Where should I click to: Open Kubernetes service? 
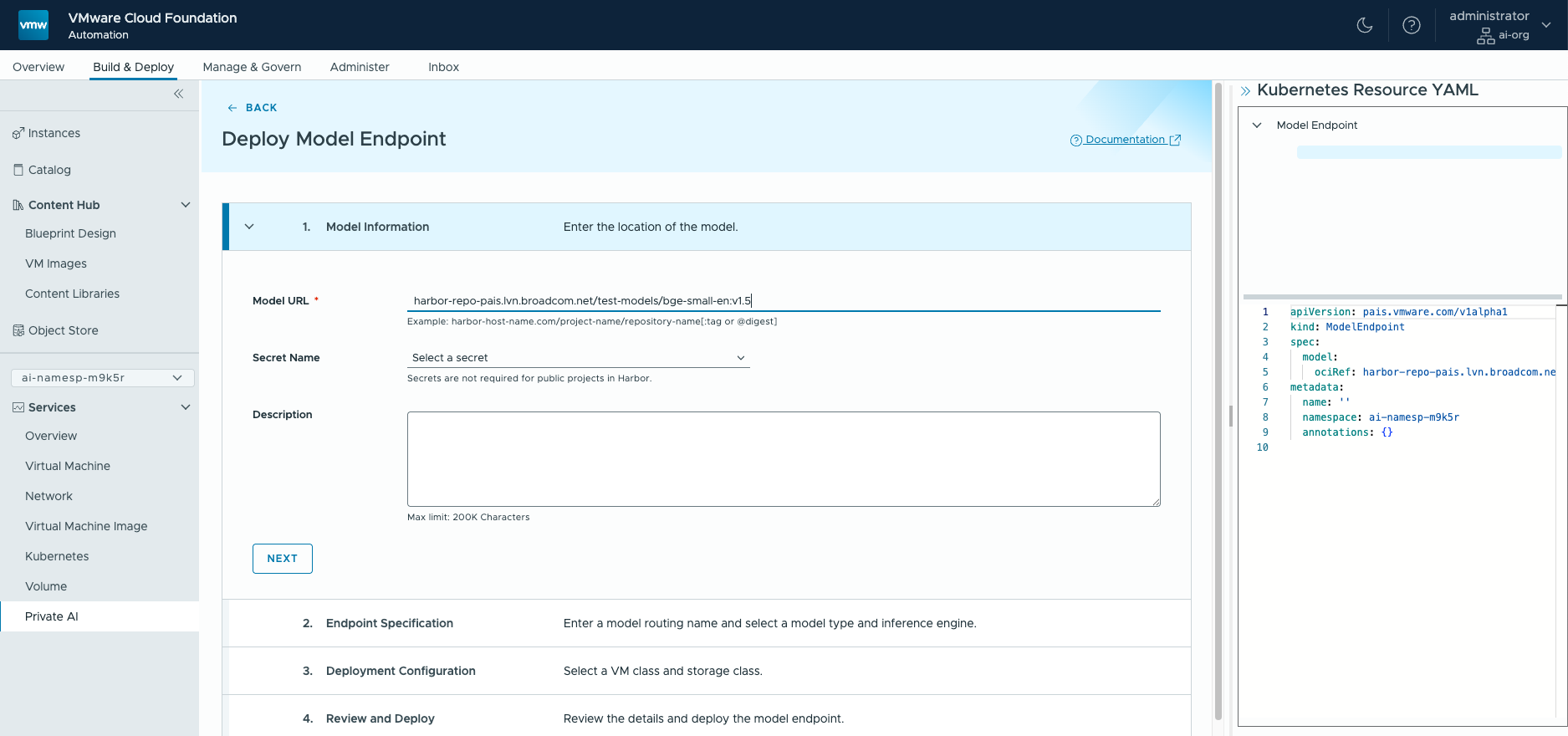tap(57, 556)
